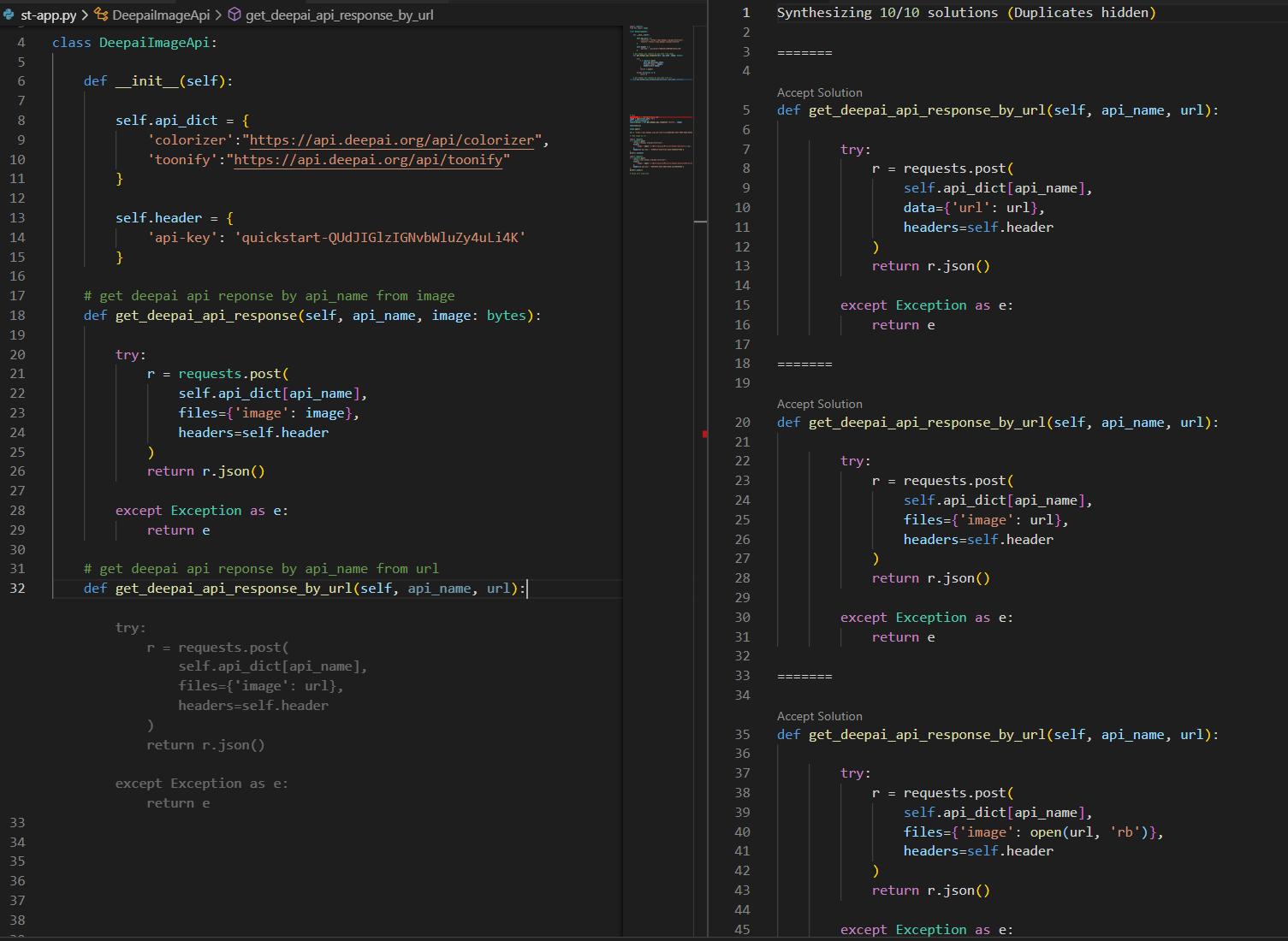Viewport: 1288px width, 941px height.
Task: Open get_deepai_api_response_by_url breadcrumb segment
Action: (x=339, y=15)
